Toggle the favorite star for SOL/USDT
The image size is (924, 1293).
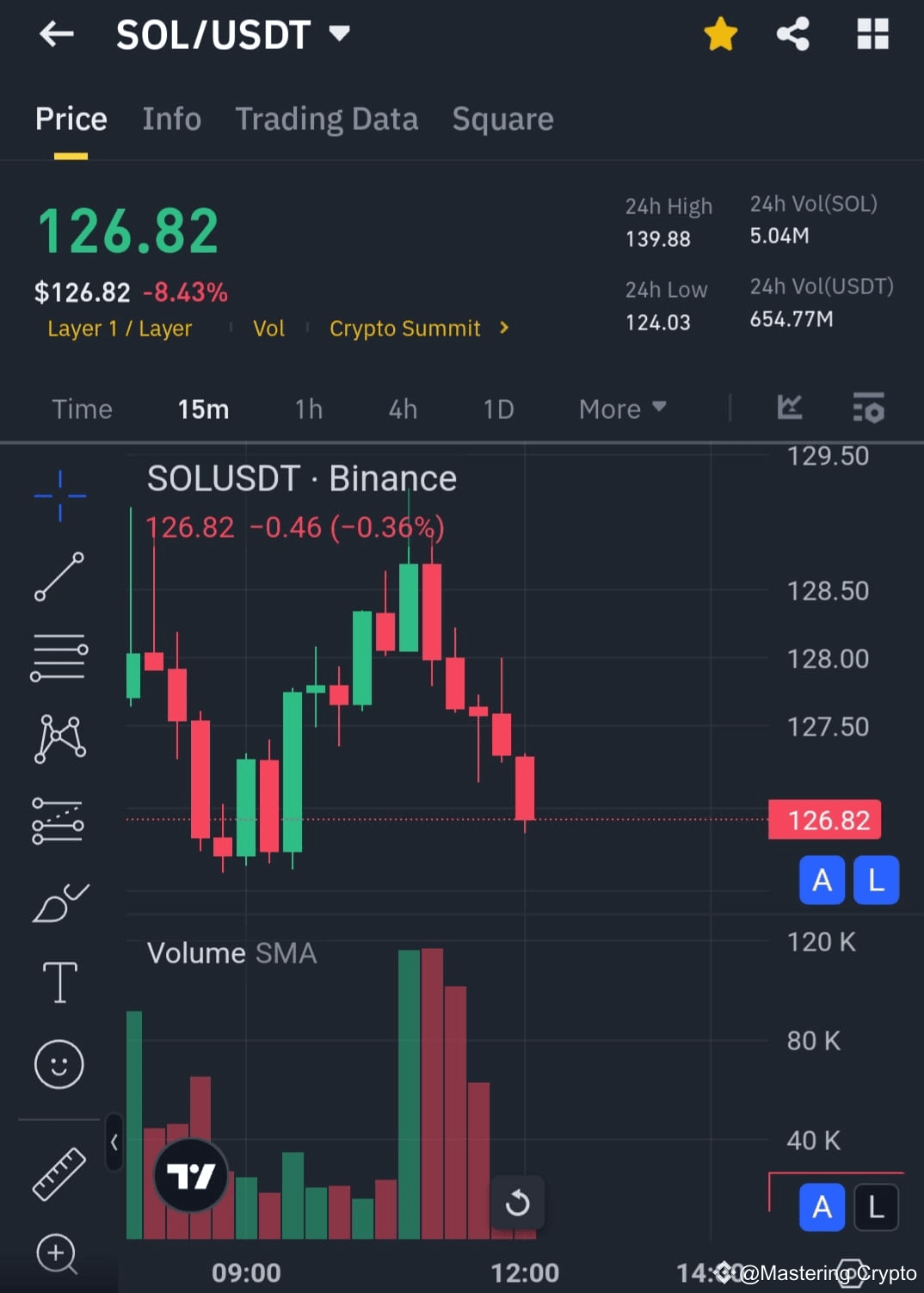pyautogui.click(x=720, y=34)
